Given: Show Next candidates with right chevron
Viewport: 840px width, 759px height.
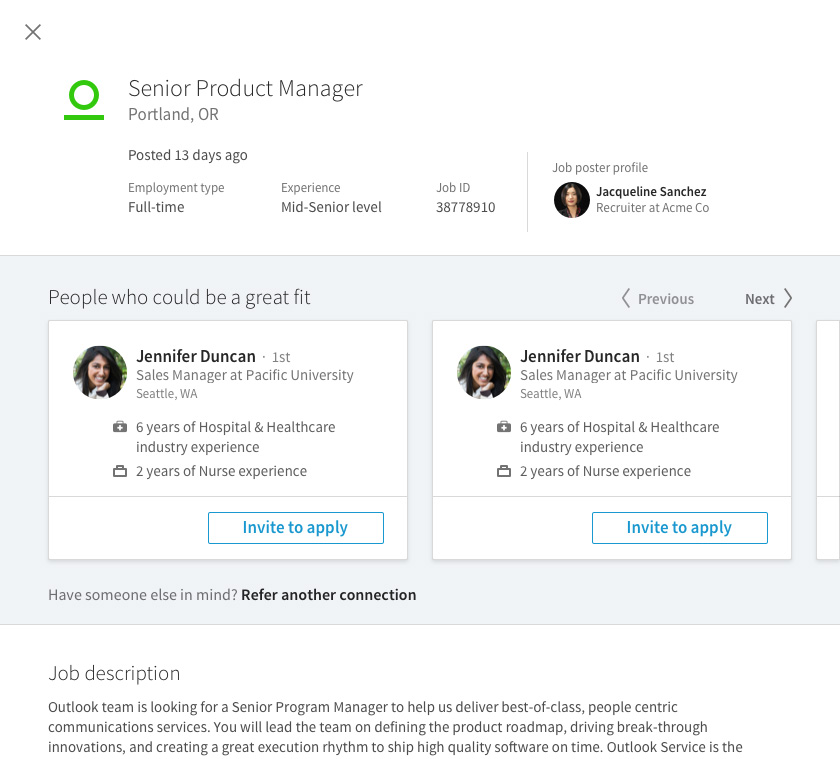Looking at the screenshot, I should (788, 298).
